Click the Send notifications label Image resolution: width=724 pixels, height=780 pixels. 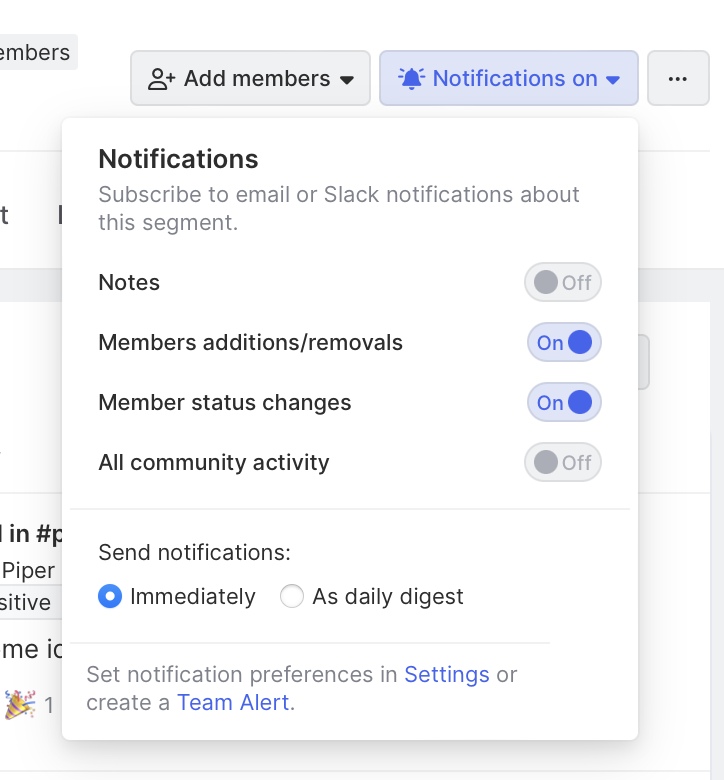coord(195,552)
